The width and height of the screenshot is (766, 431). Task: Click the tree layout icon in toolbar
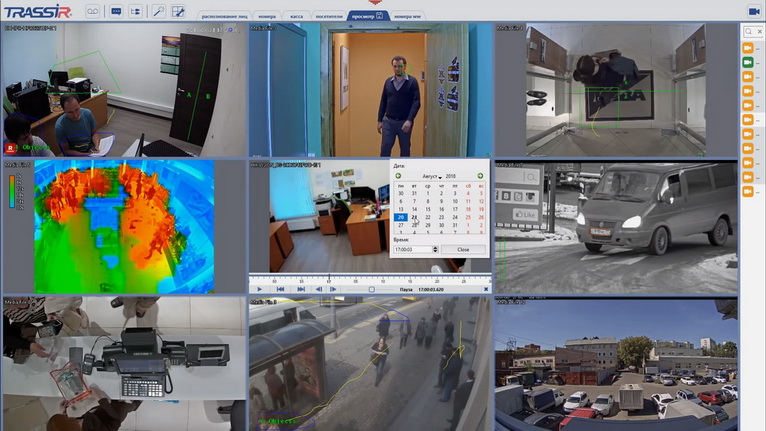(x=135, y=11)
